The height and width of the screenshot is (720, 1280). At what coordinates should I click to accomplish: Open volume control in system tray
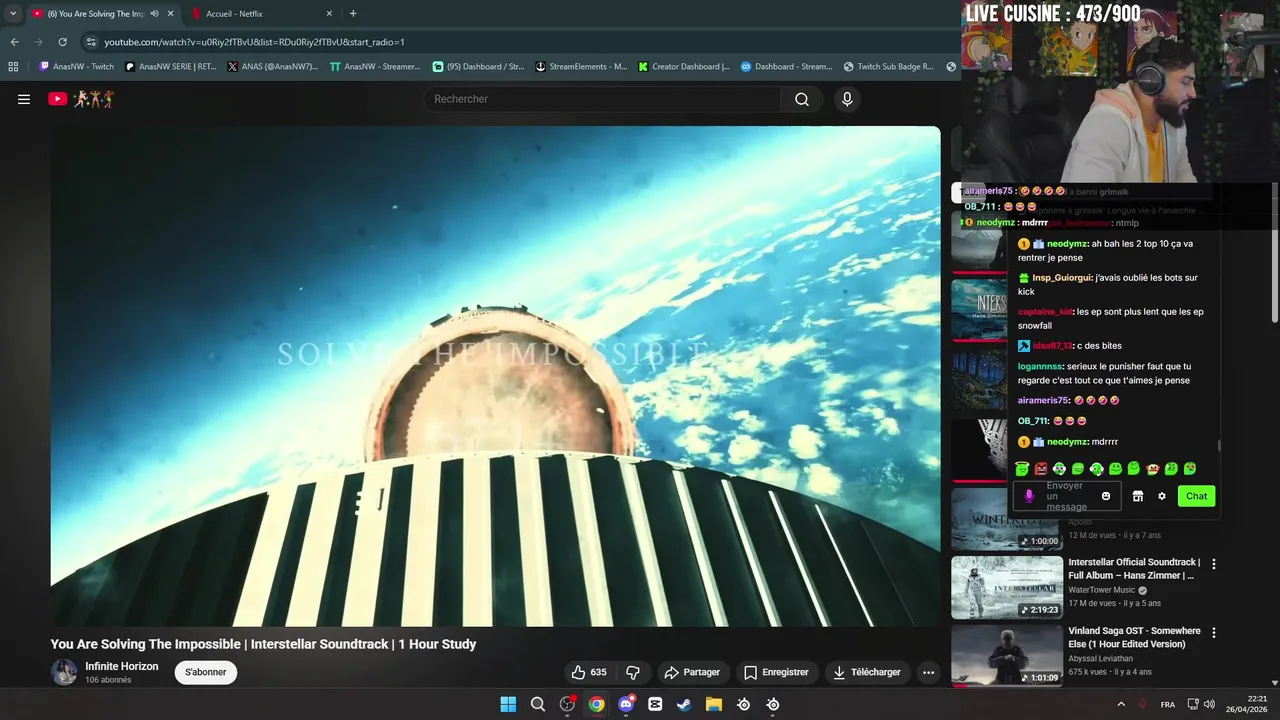[1209, 704]
